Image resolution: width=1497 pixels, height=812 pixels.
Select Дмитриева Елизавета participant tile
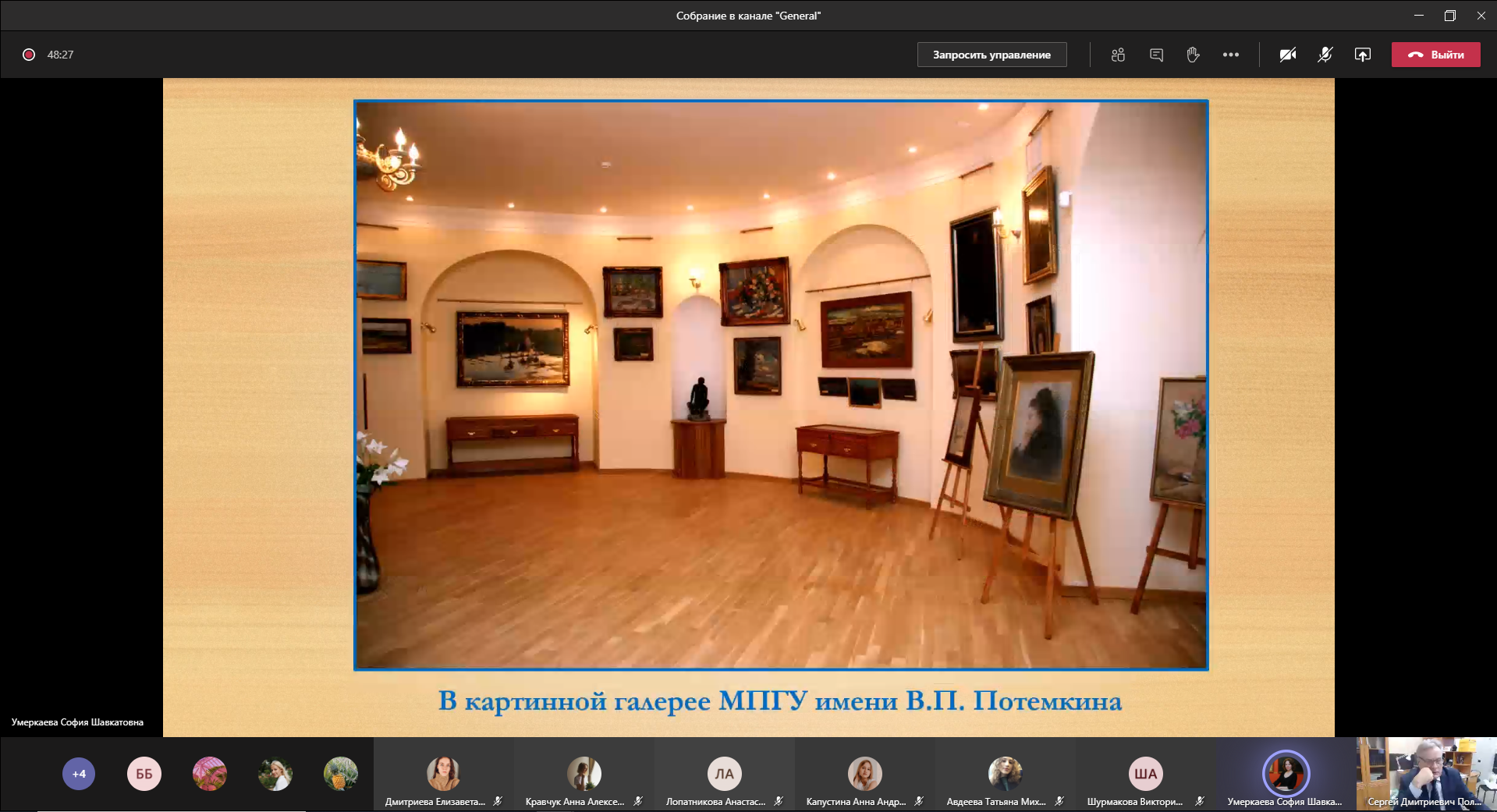tap(443, 775)
